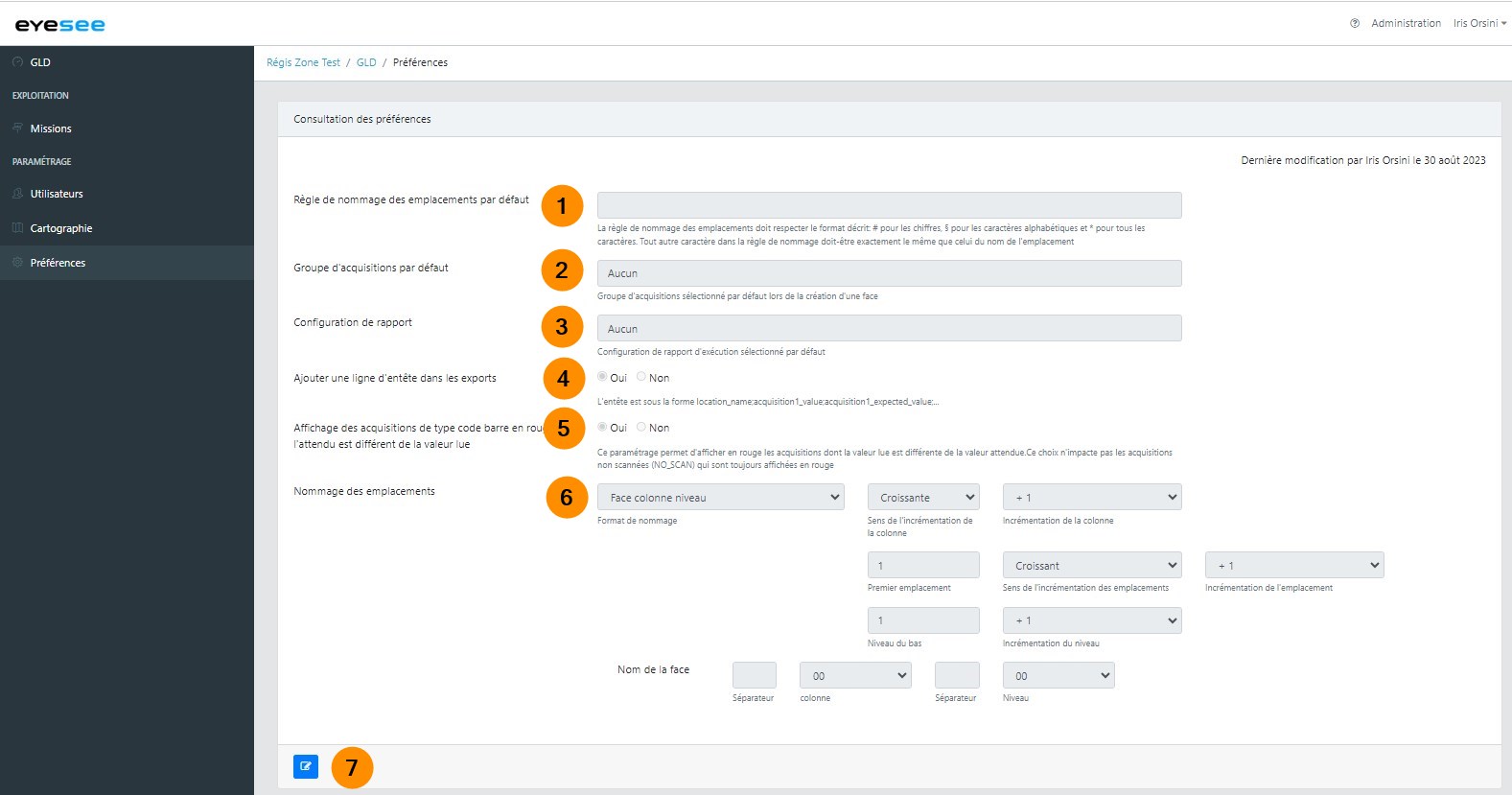The height and width of the screenshot is (795, 1512).
Task: Select Non for barcode acquisitions in red
Action: (x=641, y=427)
